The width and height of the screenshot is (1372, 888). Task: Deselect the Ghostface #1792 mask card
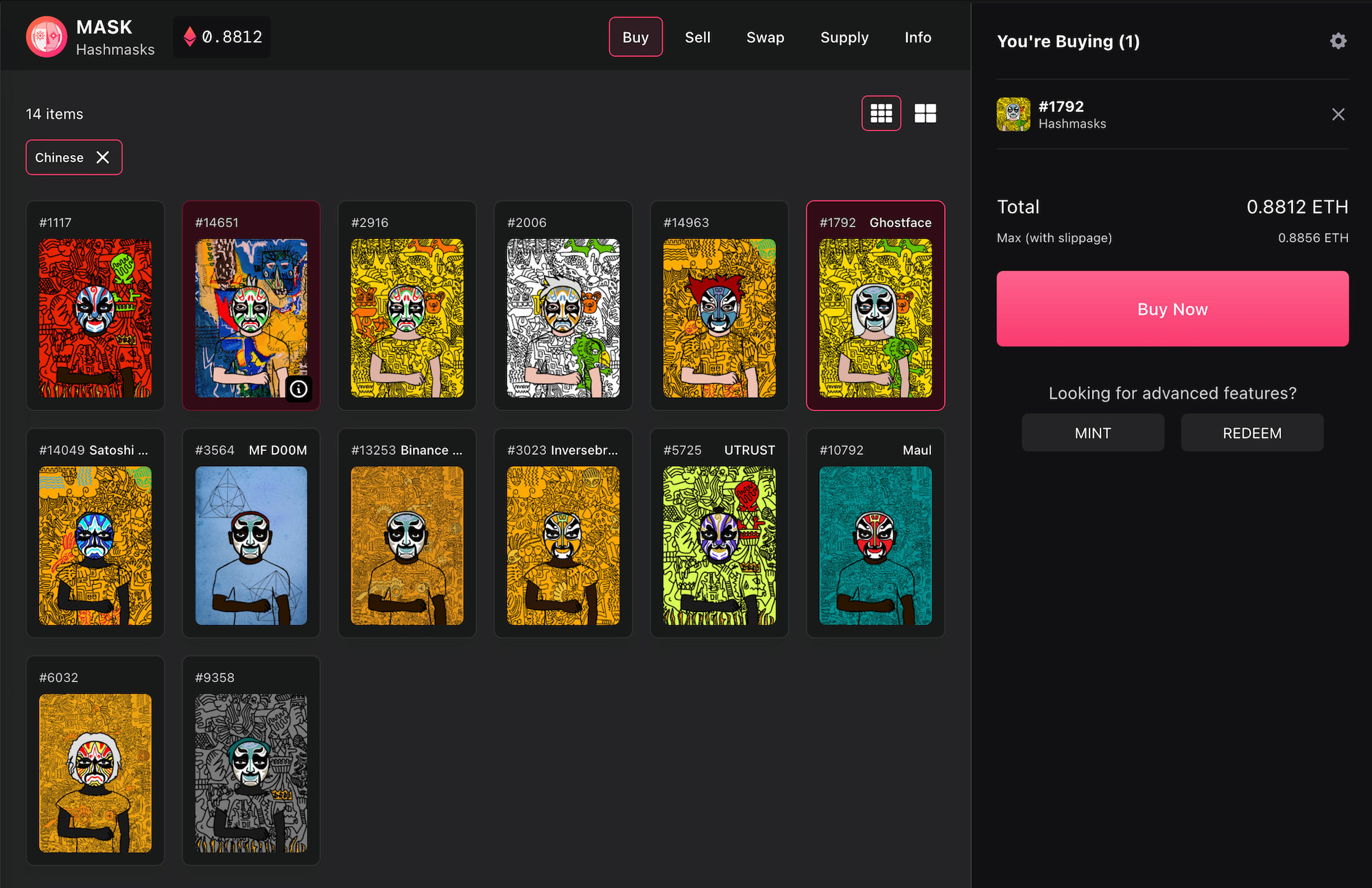click(875, 317)
